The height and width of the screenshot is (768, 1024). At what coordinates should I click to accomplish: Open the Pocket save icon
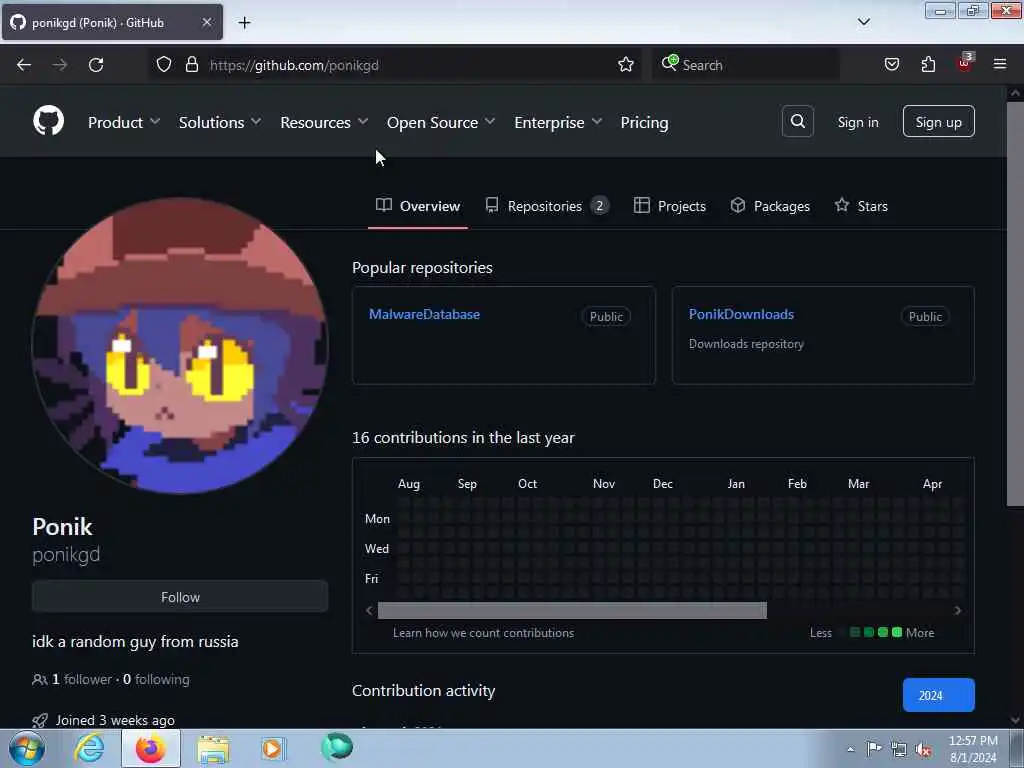[x=892, y=65]
